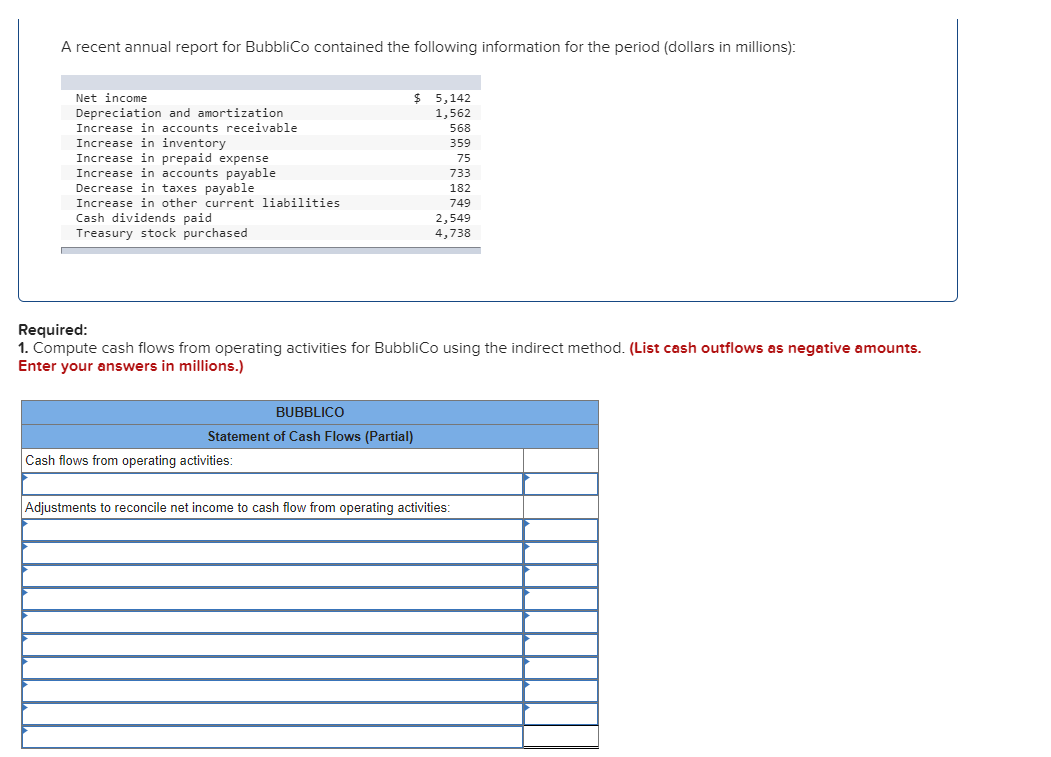Select the first adjustment row's amount field
This screenshot has height=757, width=1051.
pos(560,530)
